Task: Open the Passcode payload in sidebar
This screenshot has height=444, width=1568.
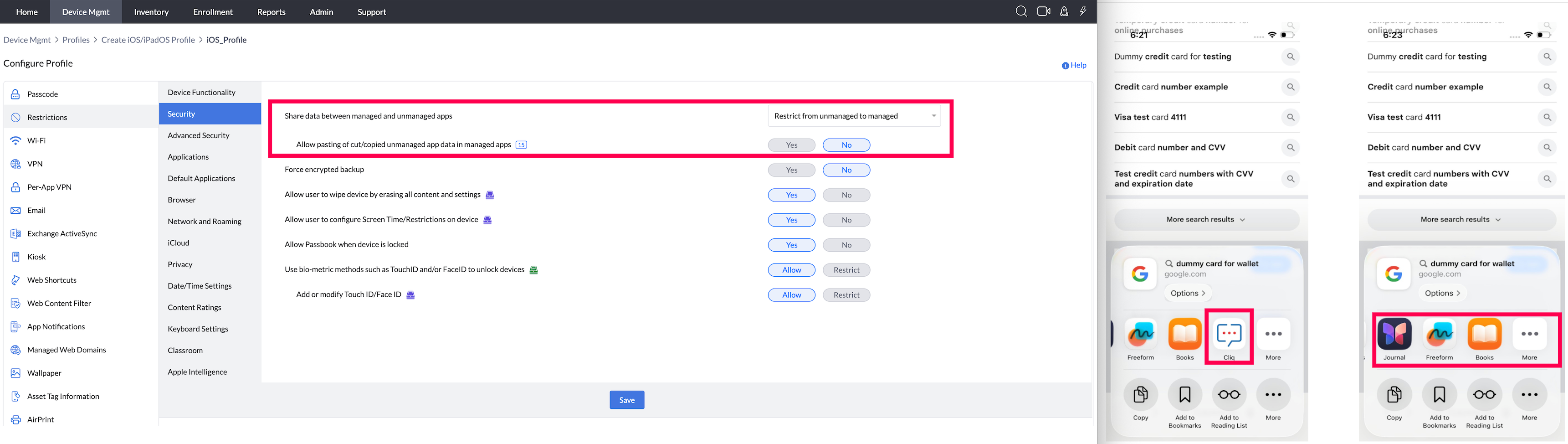Action: (x=43, y=94)
